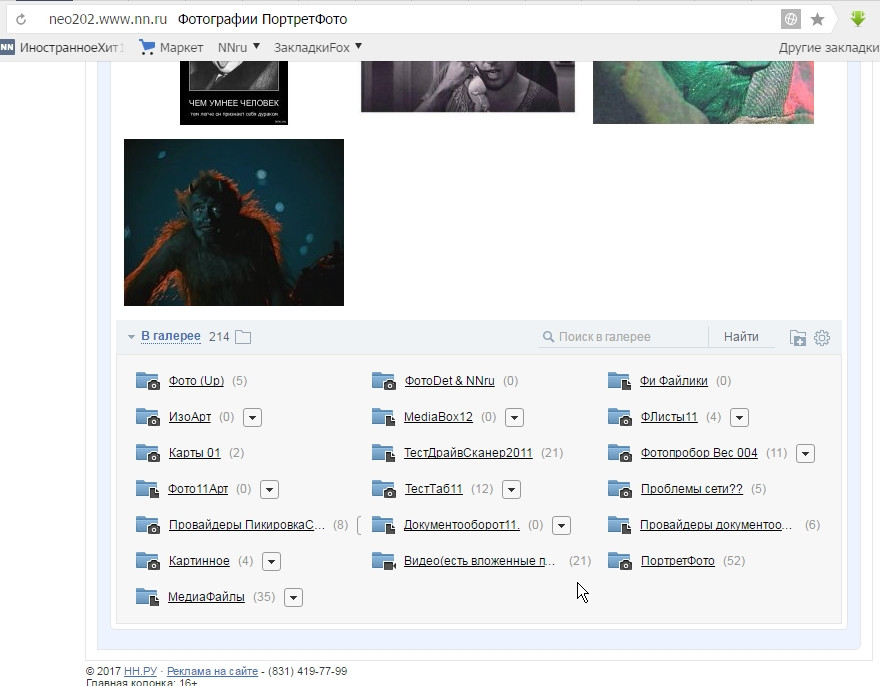Click folder icon of ТестДрайвСканер2011
Image resolution: width=880 pixels, height=686 pixels.
pyautogui.click(x=384, y=452)
